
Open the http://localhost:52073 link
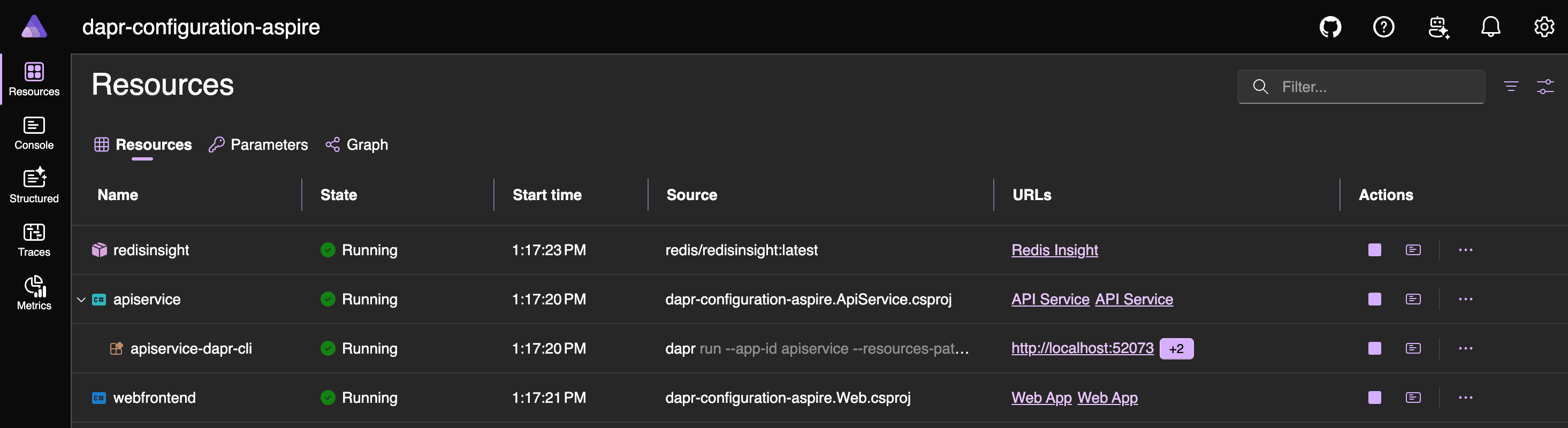coord(1082,348)
